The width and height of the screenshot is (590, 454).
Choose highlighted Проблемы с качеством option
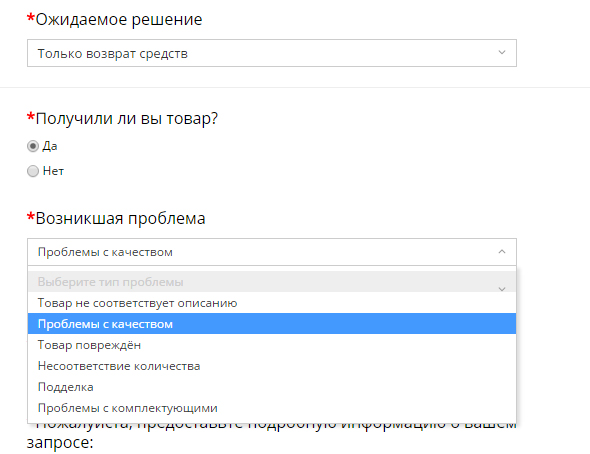pyautogui.click(x=272, y=324)
